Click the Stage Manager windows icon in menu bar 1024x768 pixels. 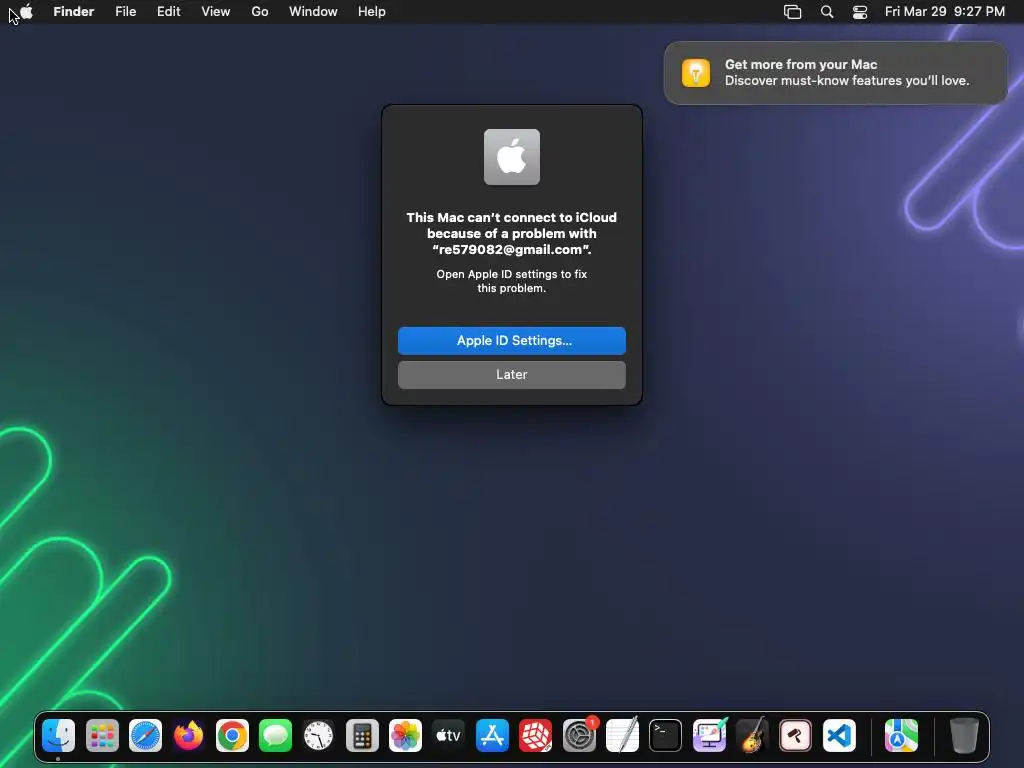(792, 12)
